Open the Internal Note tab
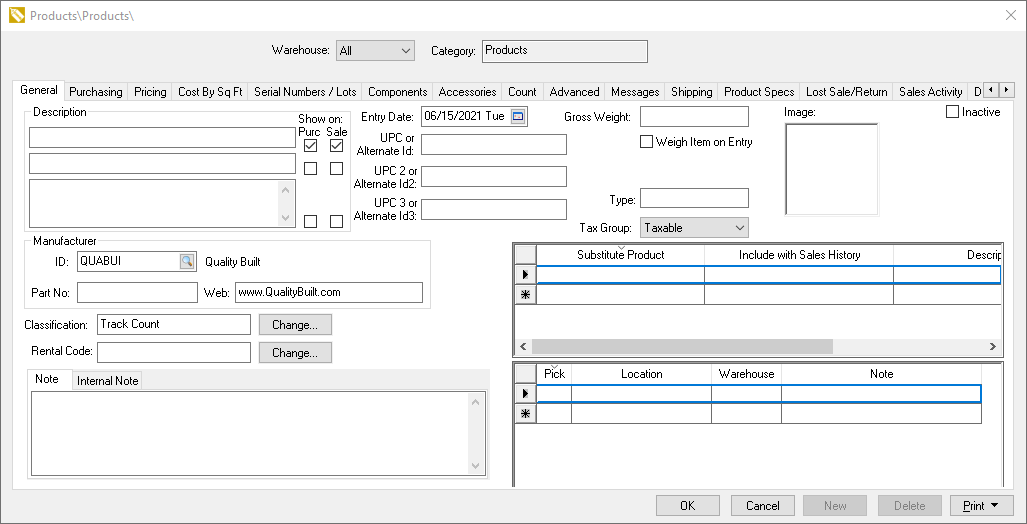This screenshot has height=524, width=1027. [108, 381]
